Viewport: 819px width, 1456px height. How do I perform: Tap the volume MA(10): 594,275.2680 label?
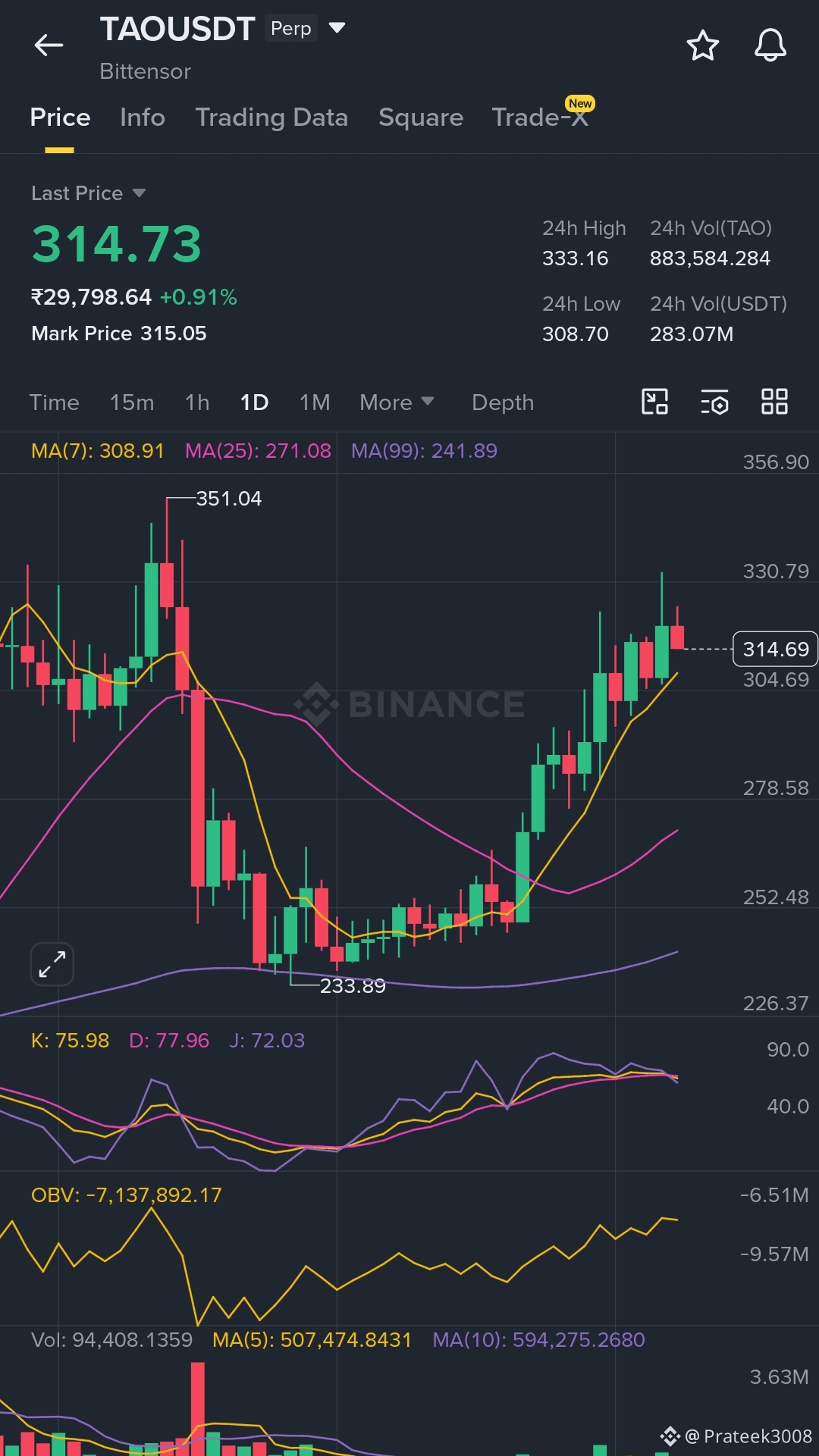point(538,1340)
